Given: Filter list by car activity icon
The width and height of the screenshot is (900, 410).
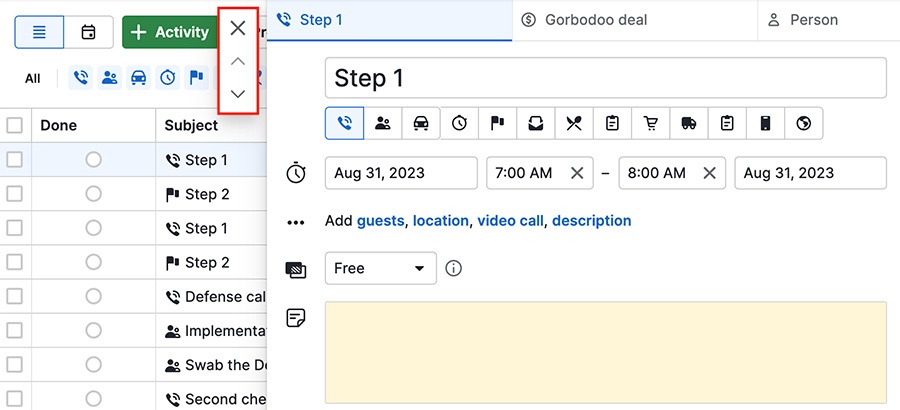Looking at the screenshot, I should (138, 78).
